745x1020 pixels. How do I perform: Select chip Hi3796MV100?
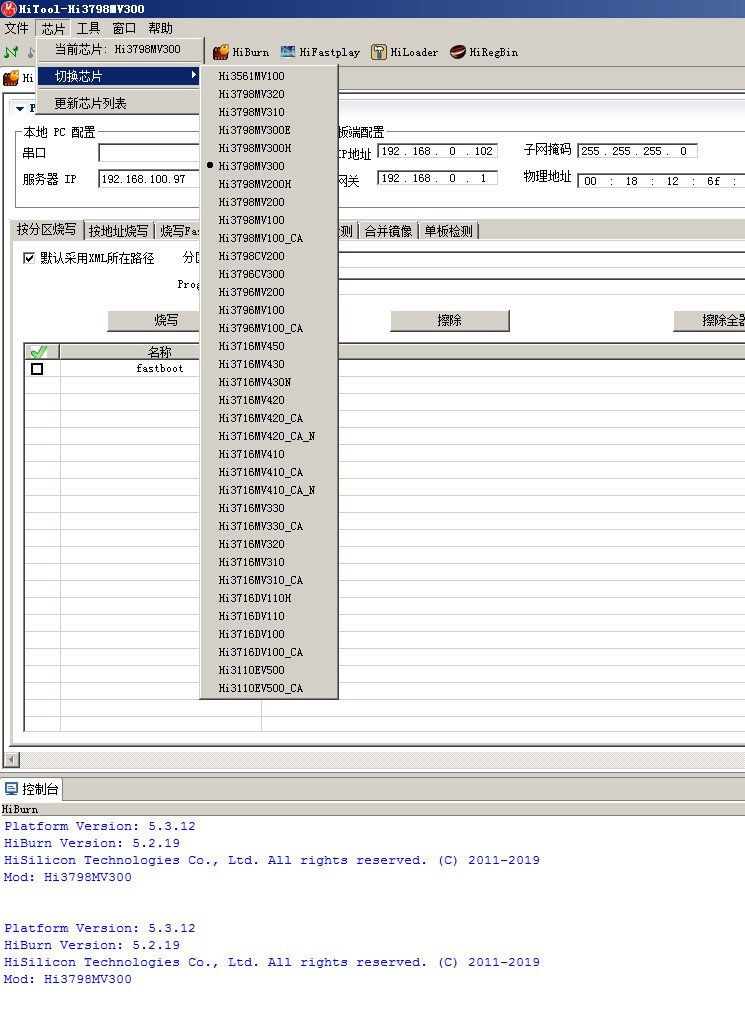(x=269, y=310)
